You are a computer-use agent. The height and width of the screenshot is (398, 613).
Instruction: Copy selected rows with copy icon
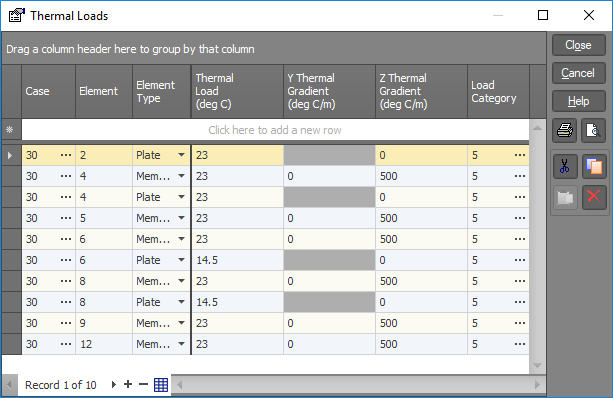[594, 166]
